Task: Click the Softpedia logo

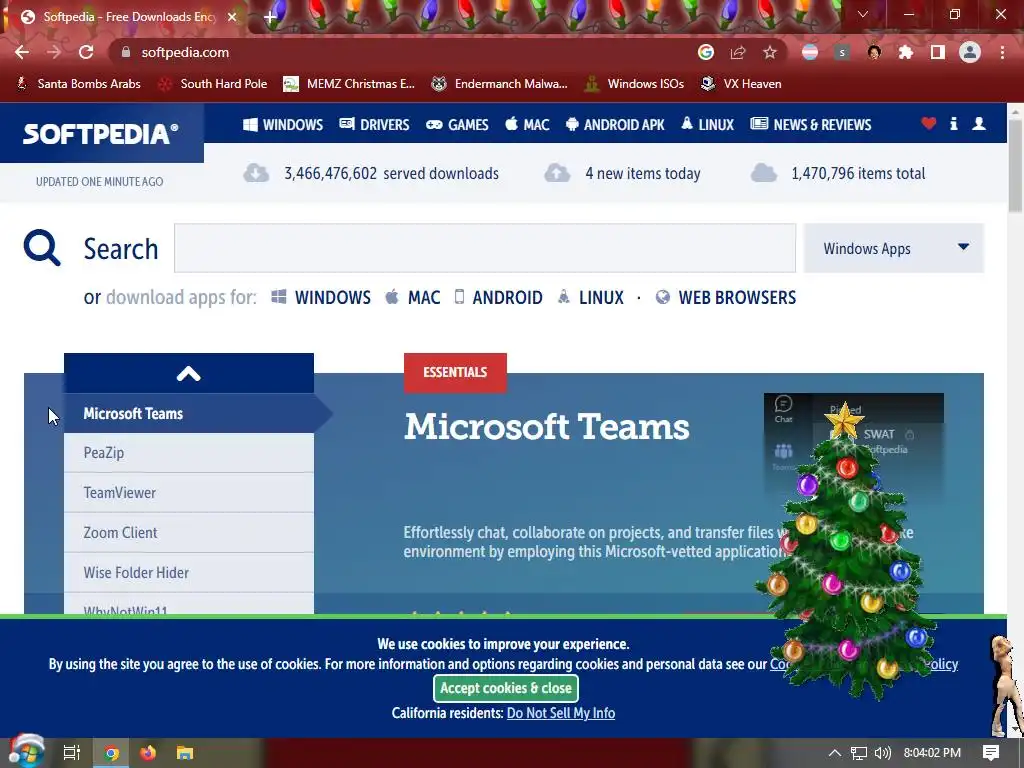Action: click(x=101, y=134)
